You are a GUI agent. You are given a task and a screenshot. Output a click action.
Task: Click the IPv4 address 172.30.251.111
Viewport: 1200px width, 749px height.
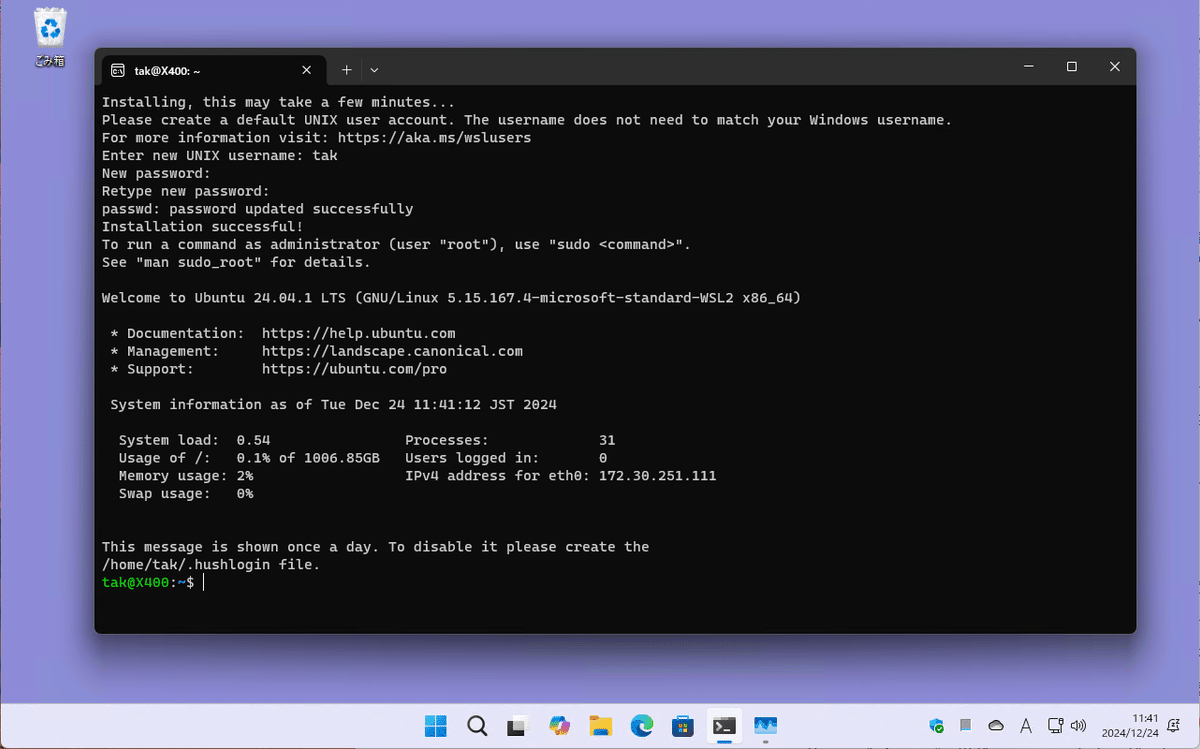[x=657, y=476]
